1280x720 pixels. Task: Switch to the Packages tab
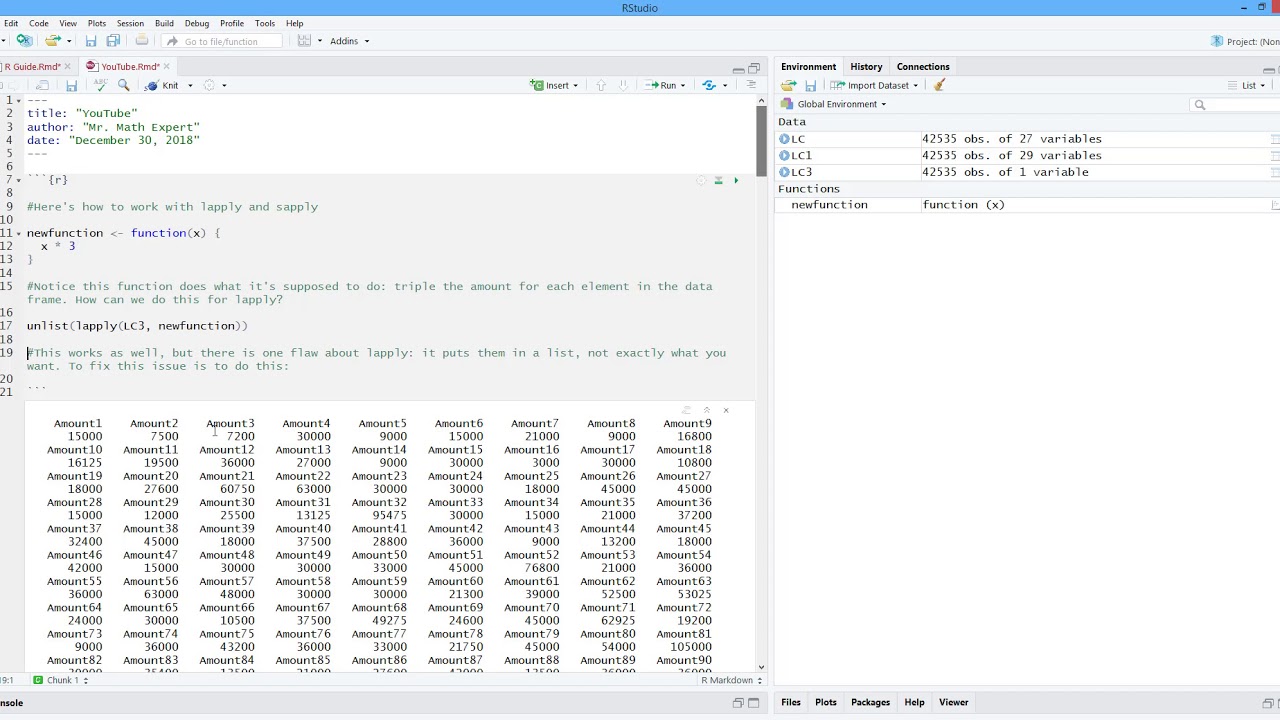[870, 702]
